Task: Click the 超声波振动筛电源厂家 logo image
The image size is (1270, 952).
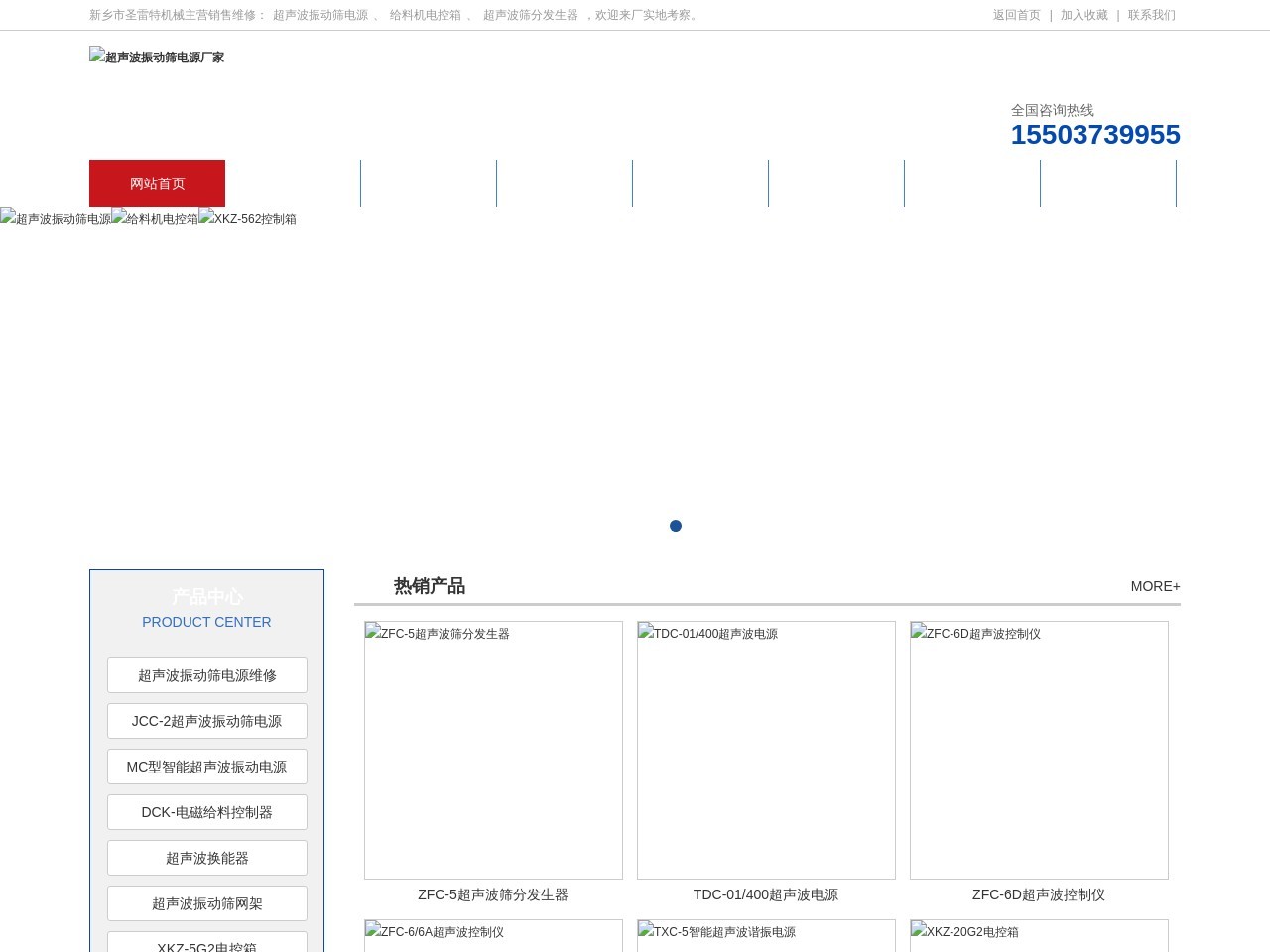Action: [x=157, y=58]
